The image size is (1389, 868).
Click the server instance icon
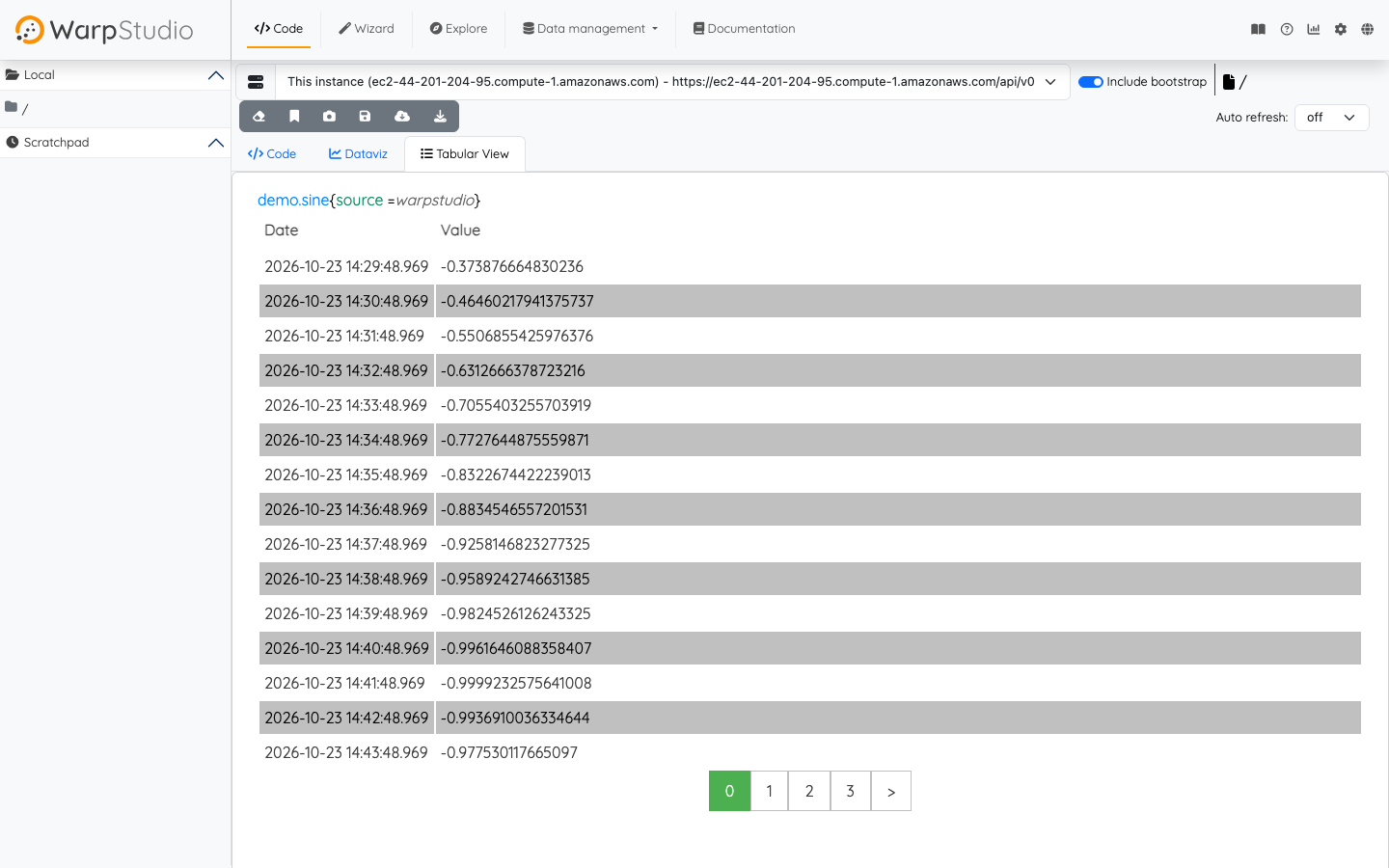[x=256, y=82]
